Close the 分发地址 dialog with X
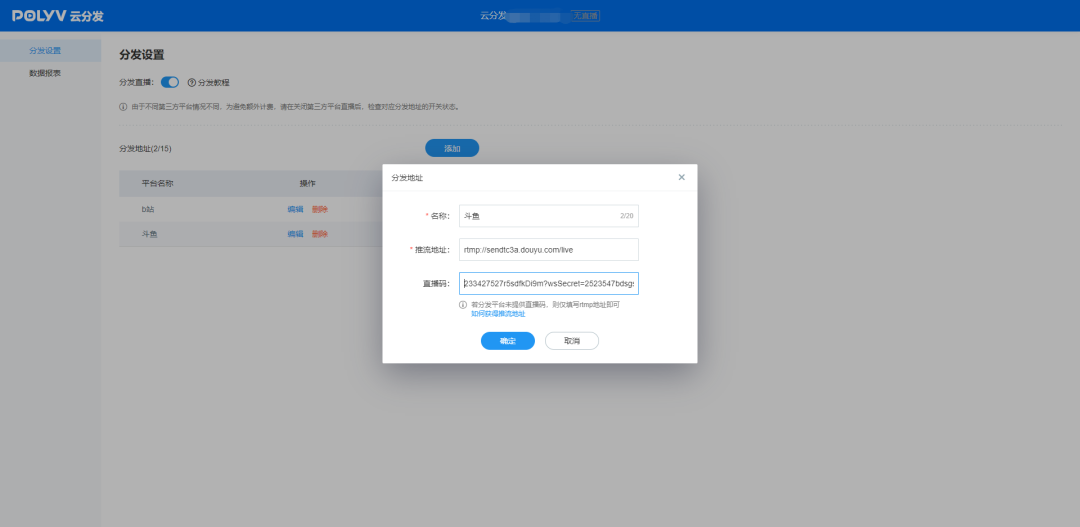 pos(682,177)
